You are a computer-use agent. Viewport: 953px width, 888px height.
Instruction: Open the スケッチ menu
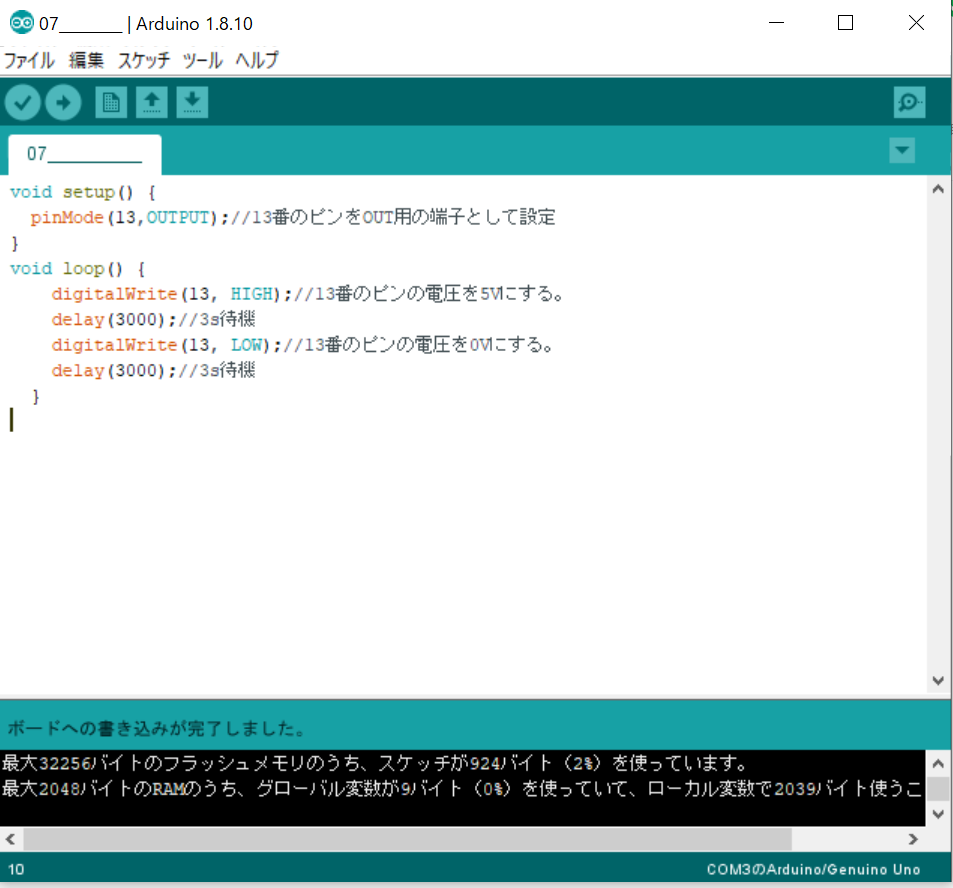144,60
